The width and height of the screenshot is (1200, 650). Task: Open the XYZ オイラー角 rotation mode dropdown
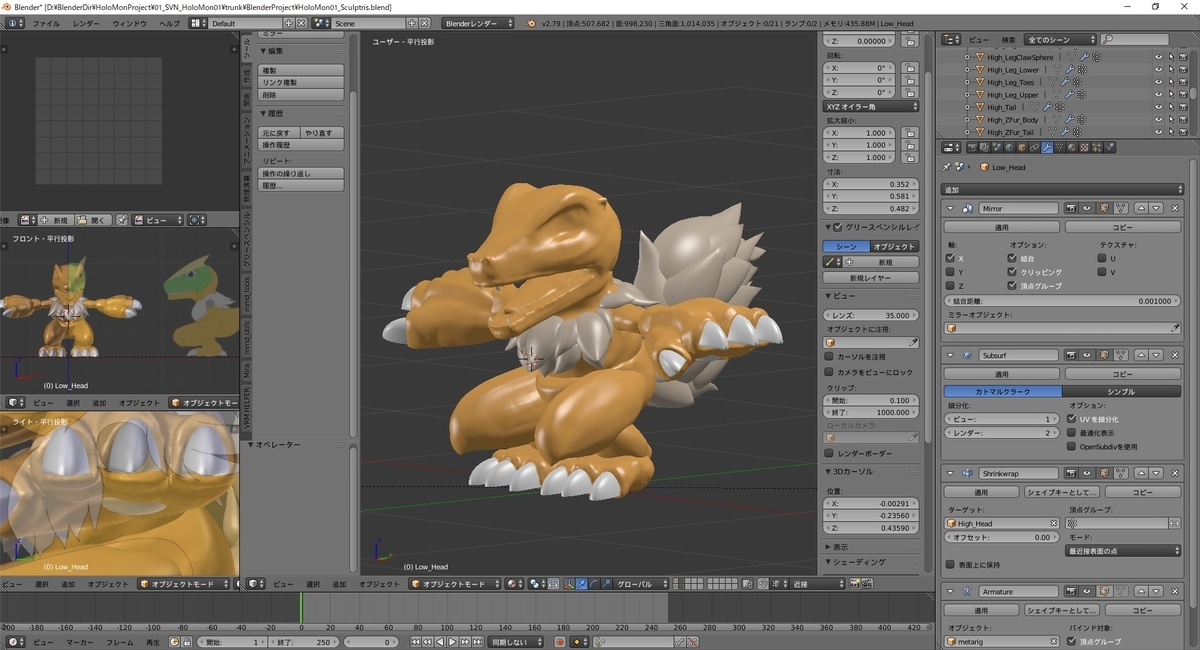(x=871, y=106)
